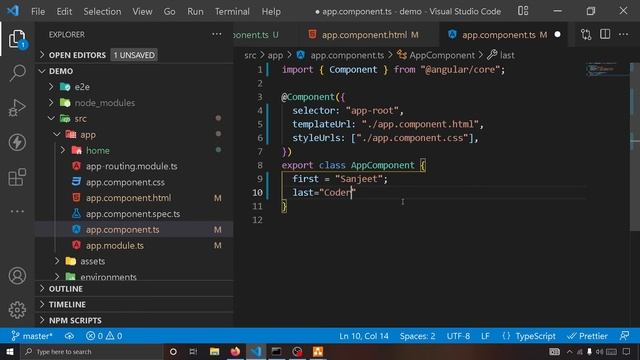
Task: Click the Windows taskbar search box
Action: tap(92, 351)
